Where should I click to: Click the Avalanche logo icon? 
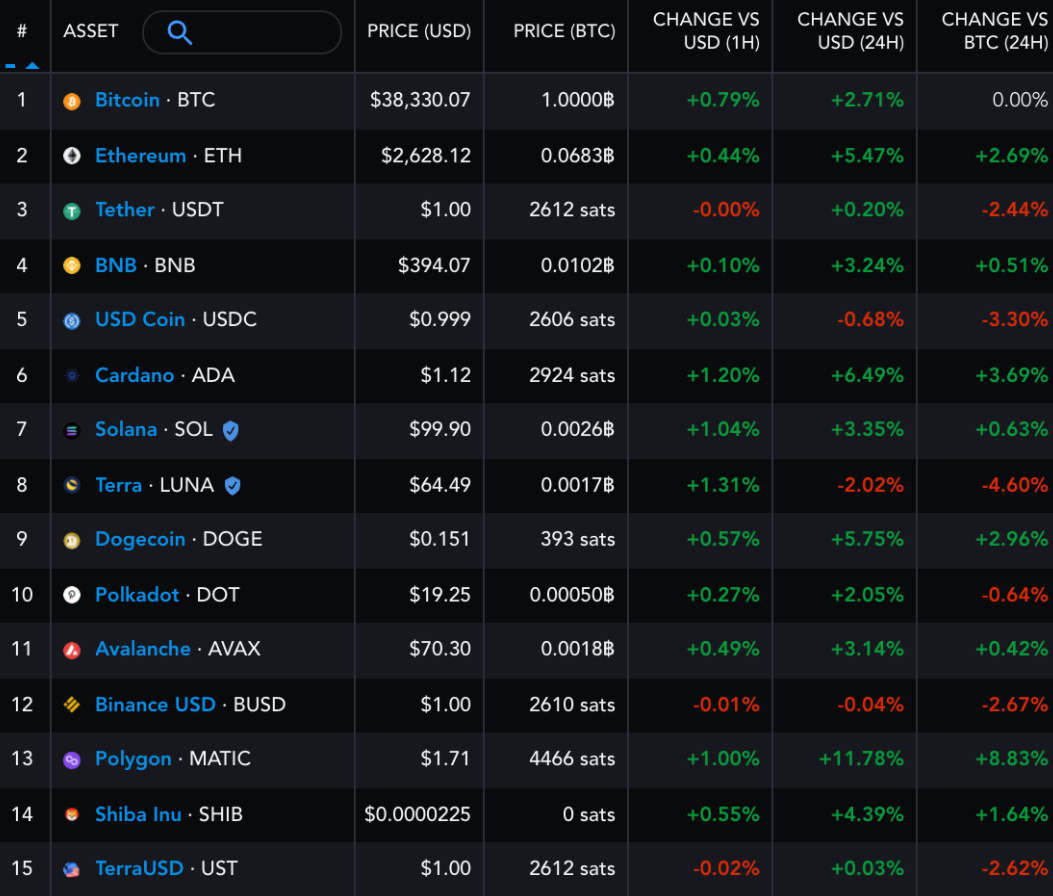tap(72, 649)
